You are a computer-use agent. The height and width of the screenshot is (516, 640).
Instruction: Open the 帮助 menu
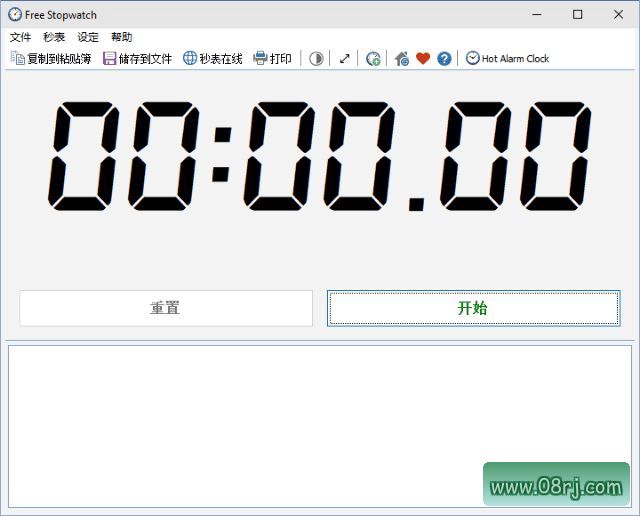(x=122, y=37)
